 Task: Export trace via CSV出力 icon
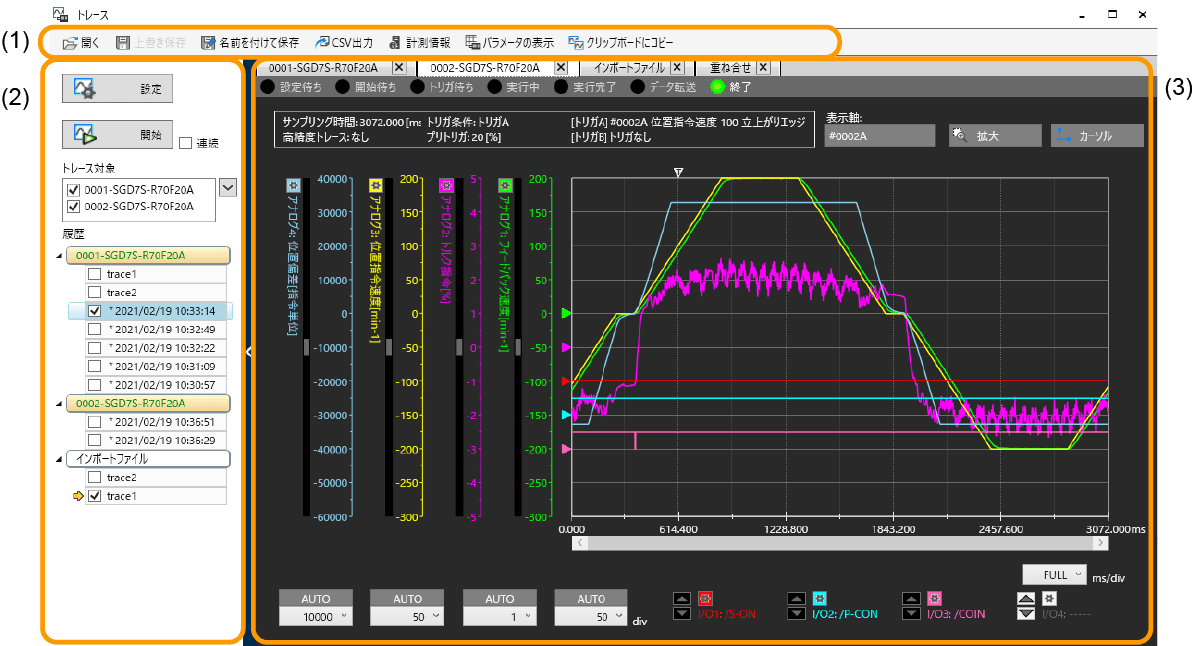[x=322, y=43]
